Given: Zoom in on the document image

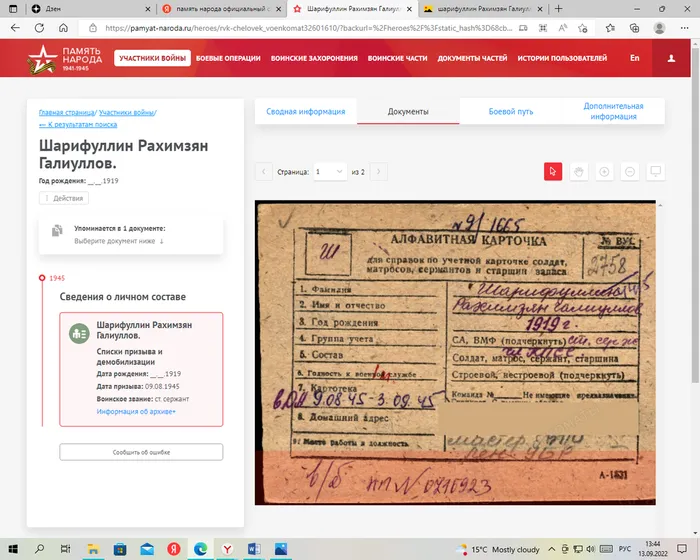Looking at the screenshot, I should [x=604, y=171].
